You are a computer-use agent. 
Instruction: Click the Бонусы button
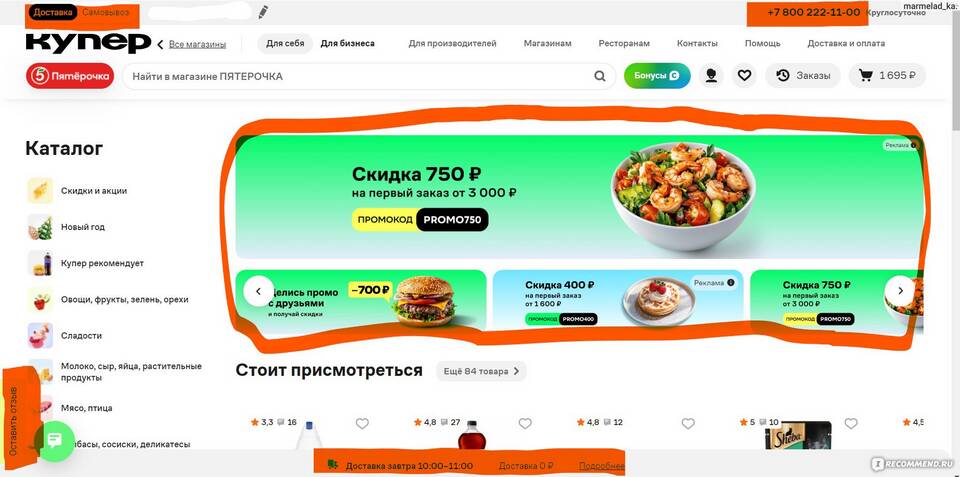657,76
